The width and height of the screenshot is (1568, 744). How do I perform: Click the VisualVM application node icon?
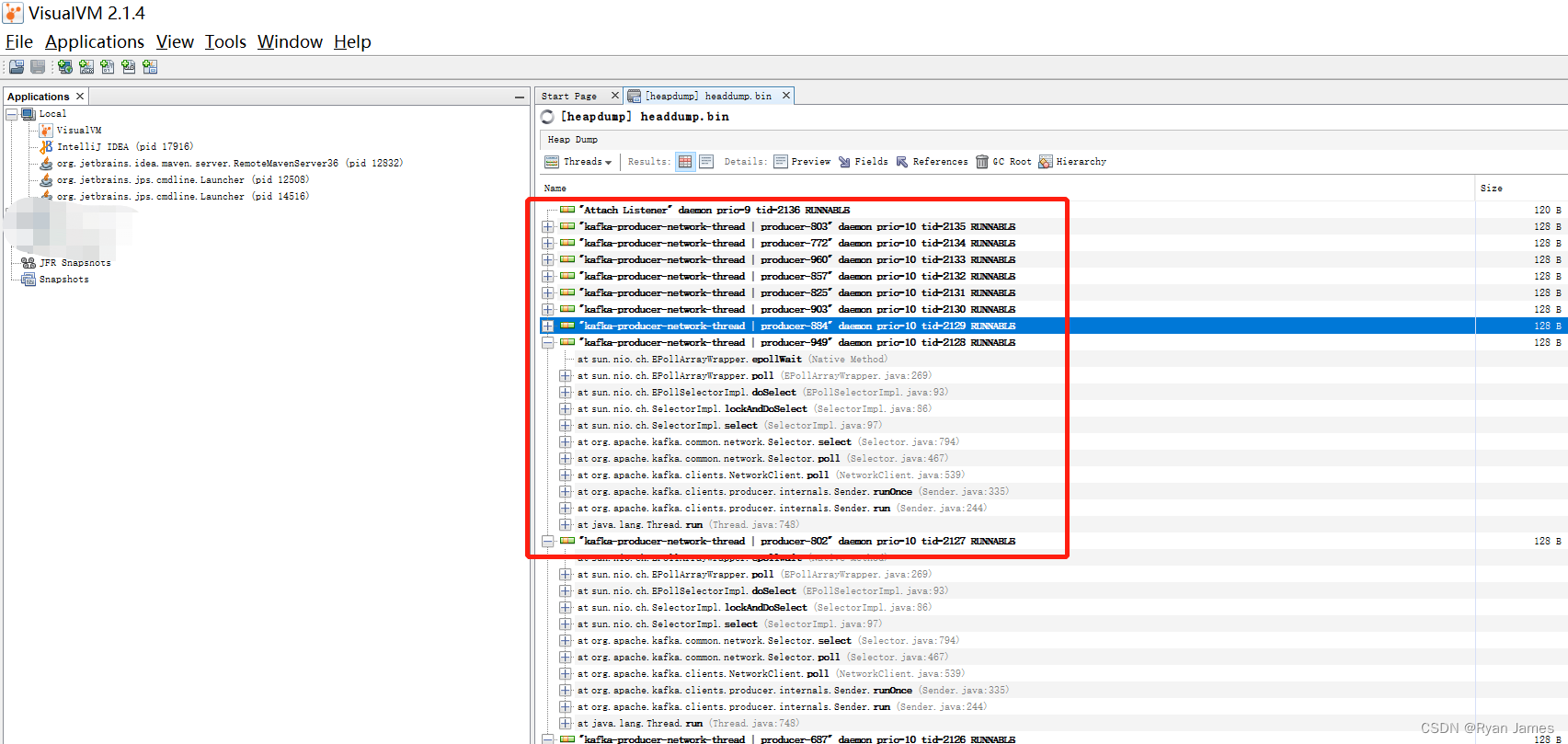pyautogui.click(x=46, y=131)
